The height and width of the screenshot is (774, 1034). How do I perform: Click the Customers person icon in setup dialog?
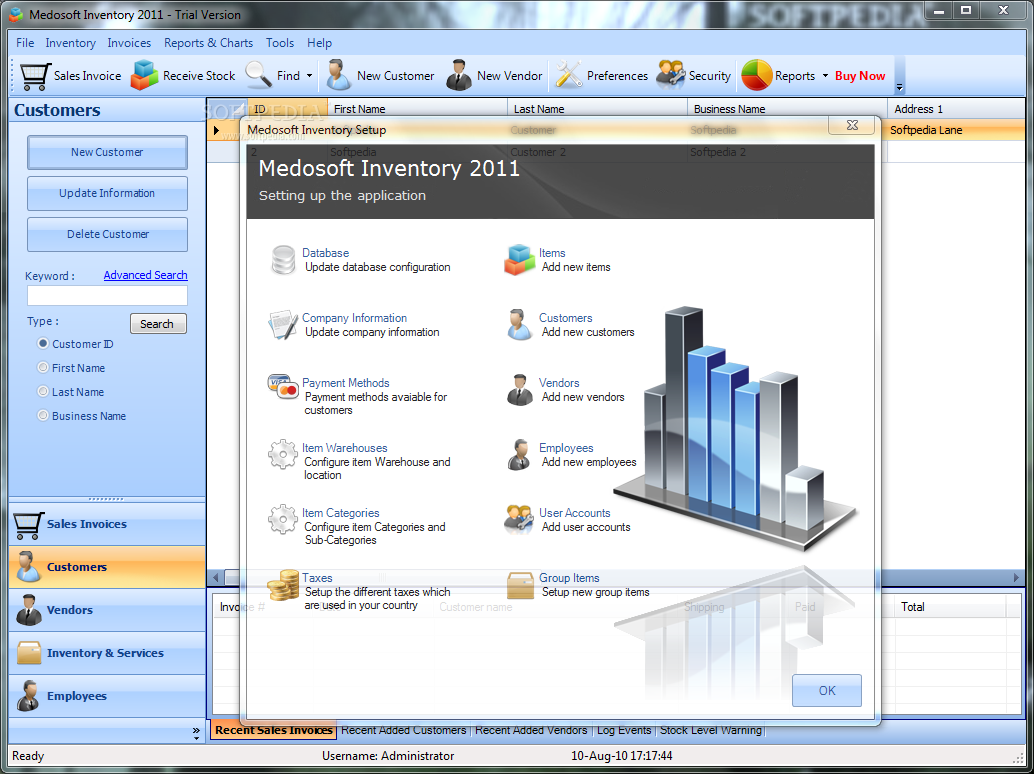520,324
